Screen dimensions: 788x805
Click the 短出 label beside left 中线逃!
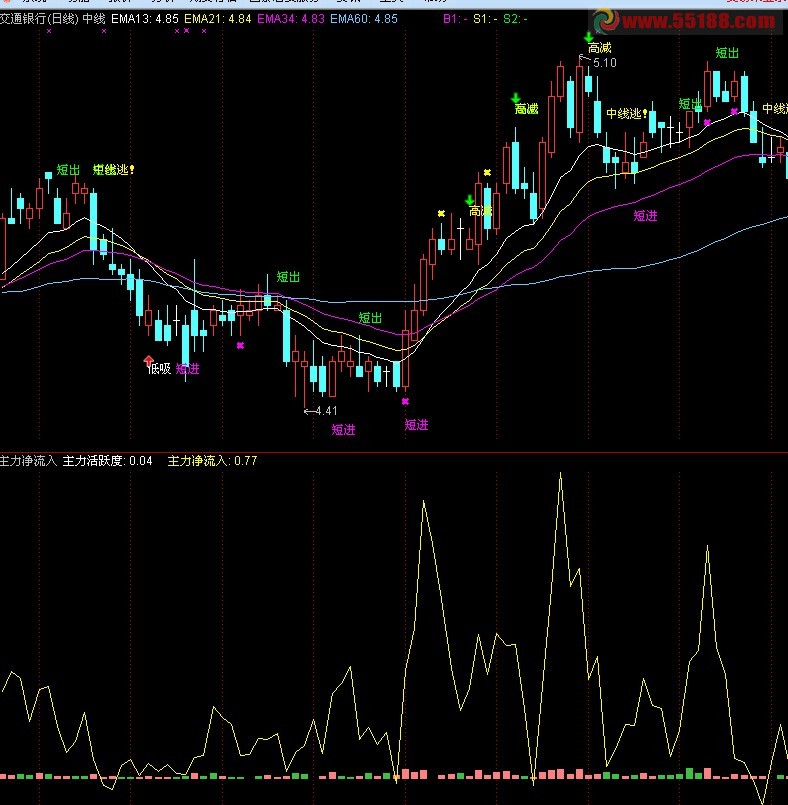click(68, 170)
